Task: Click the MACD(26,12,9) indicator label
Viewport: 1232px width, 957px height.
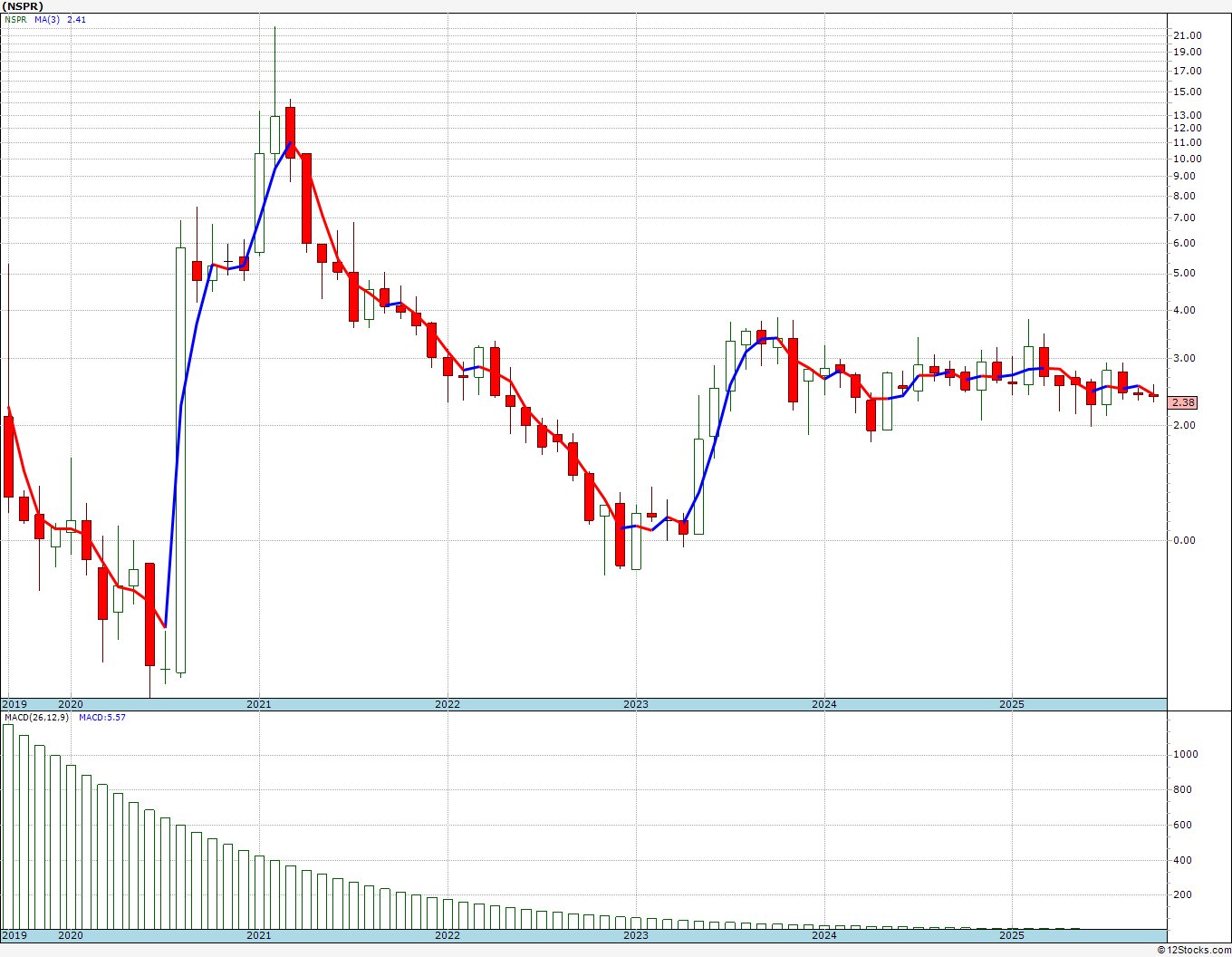Action: (35, 718)
